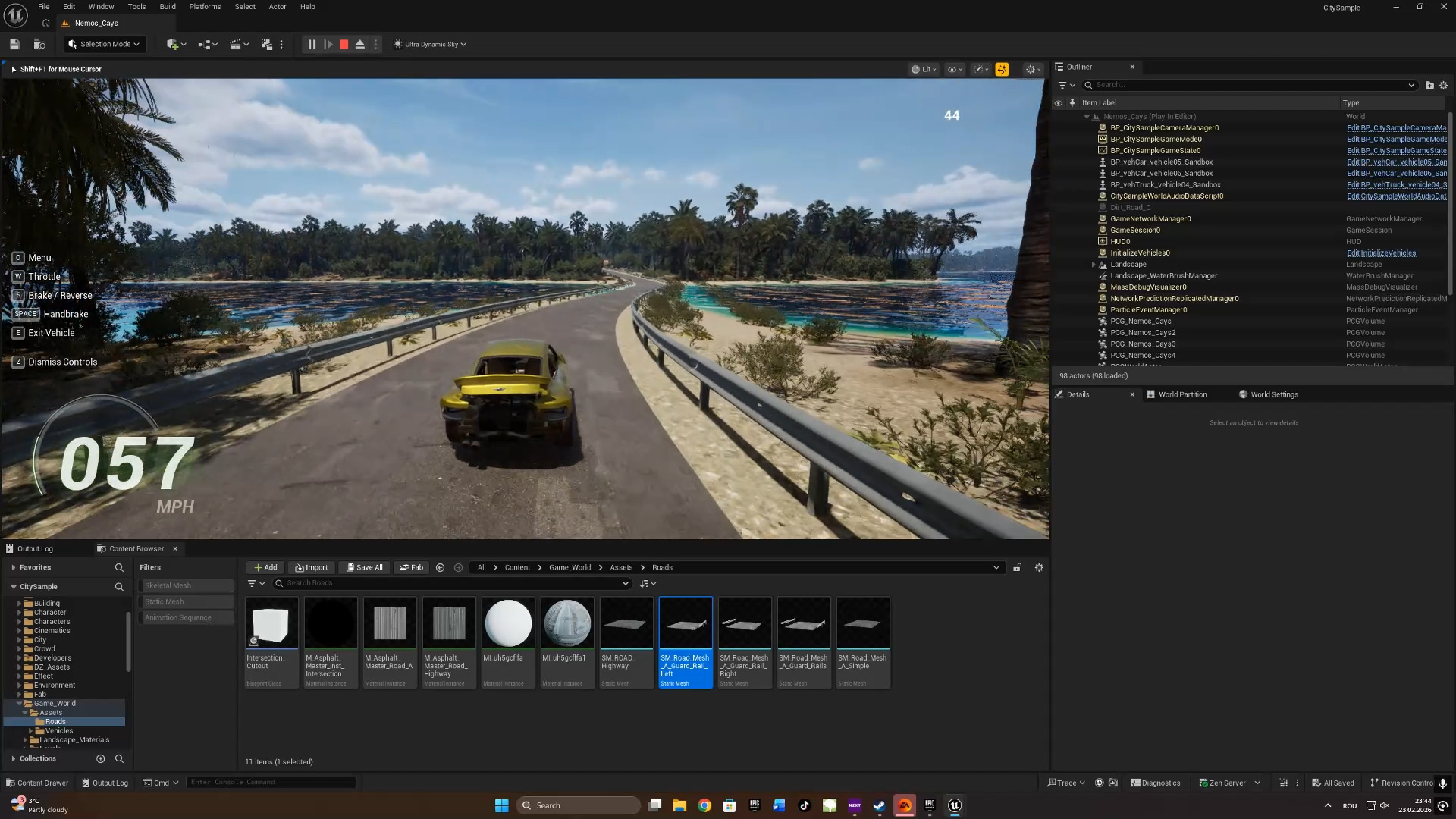
Task: Open the Content Browser sort options
Action: pyautogui.click(x=648, y=584)
